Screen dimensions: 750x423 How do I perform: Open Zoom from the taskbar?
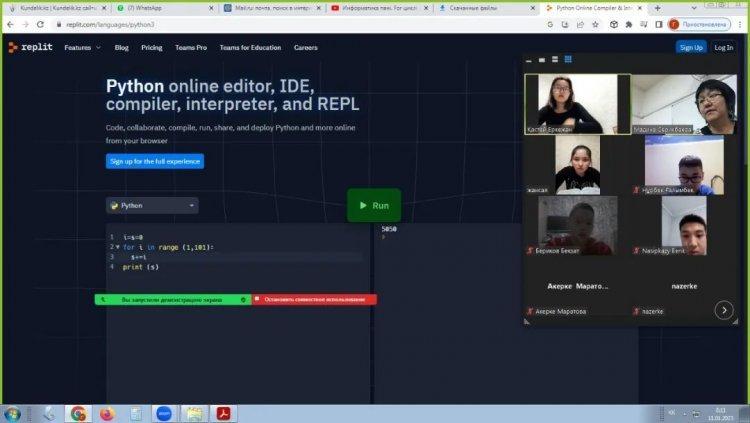pyautogui.click(x=164, y=413)
